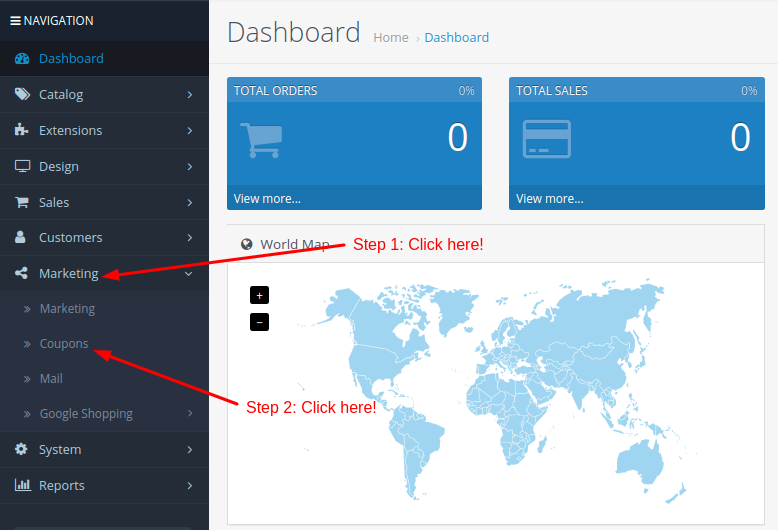
Task: Click the Dashboard breadcrumb link
Action: coord(456,38)
